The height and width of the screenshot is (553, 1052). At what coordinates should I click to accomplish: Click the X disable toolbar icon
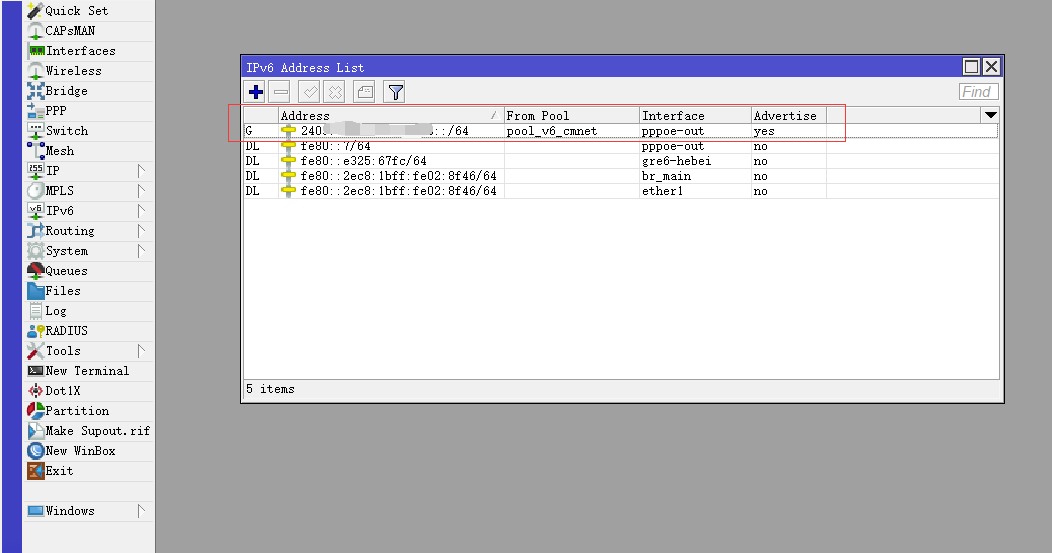click(x=335, y=92)
